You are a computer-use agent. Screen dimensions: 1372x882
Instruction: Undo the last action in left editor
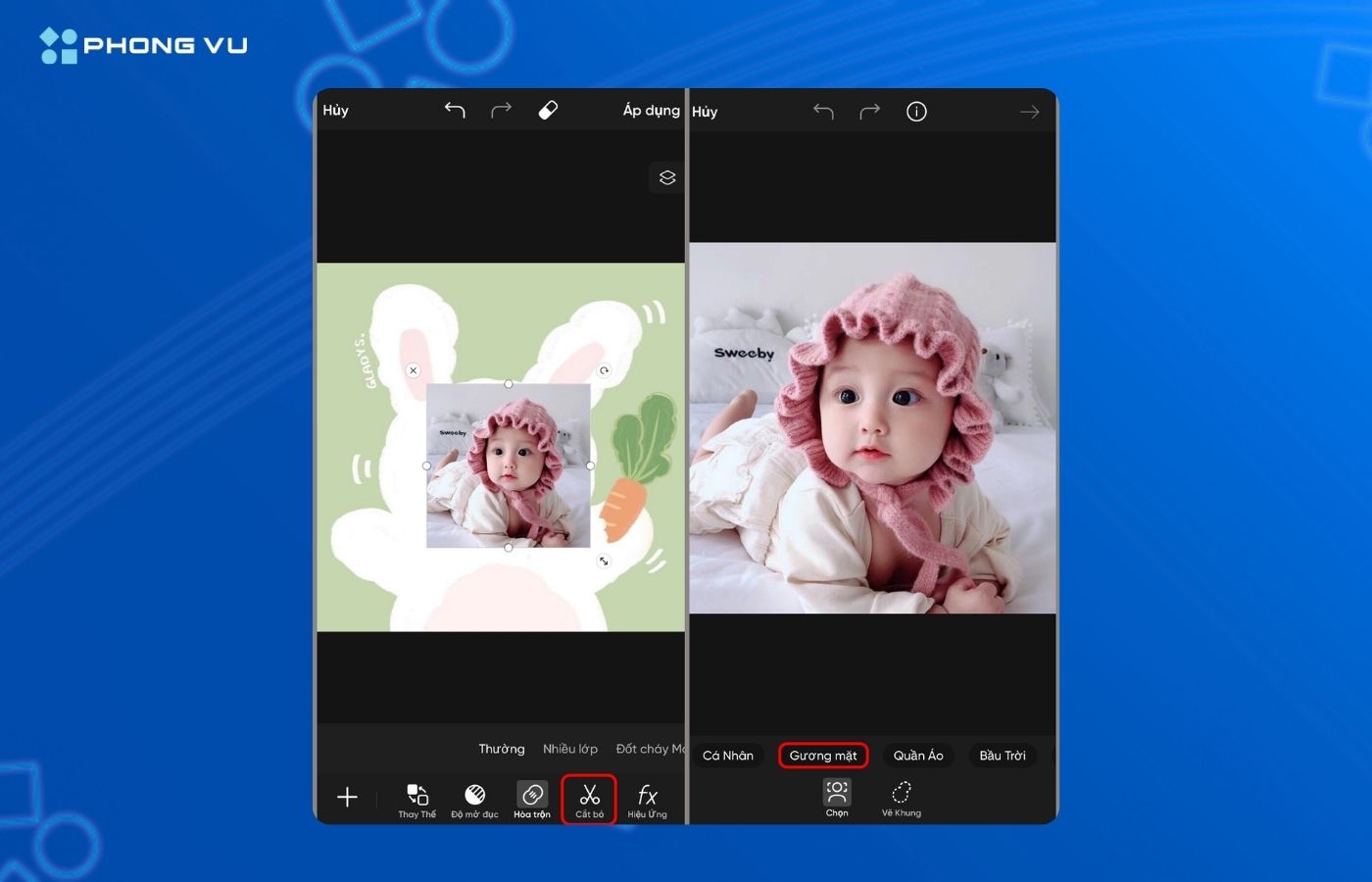click(455, 110)
